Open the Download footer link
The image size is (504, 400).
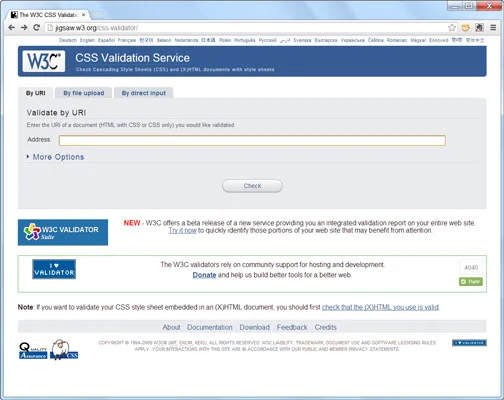click(255, 327)
